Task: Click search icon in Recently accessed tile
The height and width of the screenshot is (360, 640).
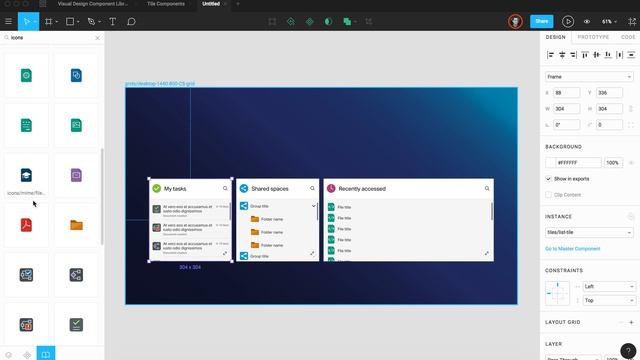Action: click(487, 189)
